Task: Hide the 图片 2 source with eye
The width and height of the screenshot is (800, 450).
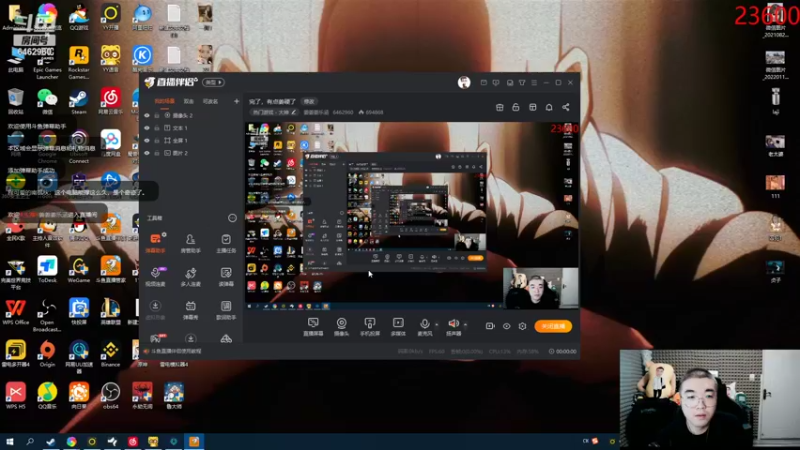Action: (x=147, y=153)
